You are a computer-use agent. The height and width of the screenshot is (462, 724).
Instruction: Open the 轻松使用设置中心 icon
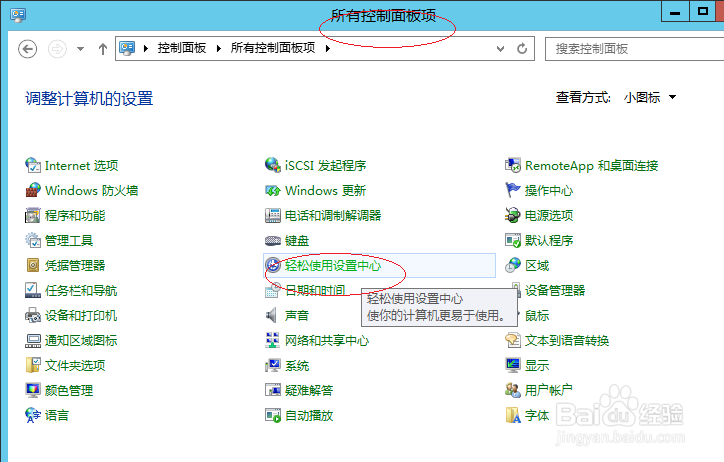[273, 265]
